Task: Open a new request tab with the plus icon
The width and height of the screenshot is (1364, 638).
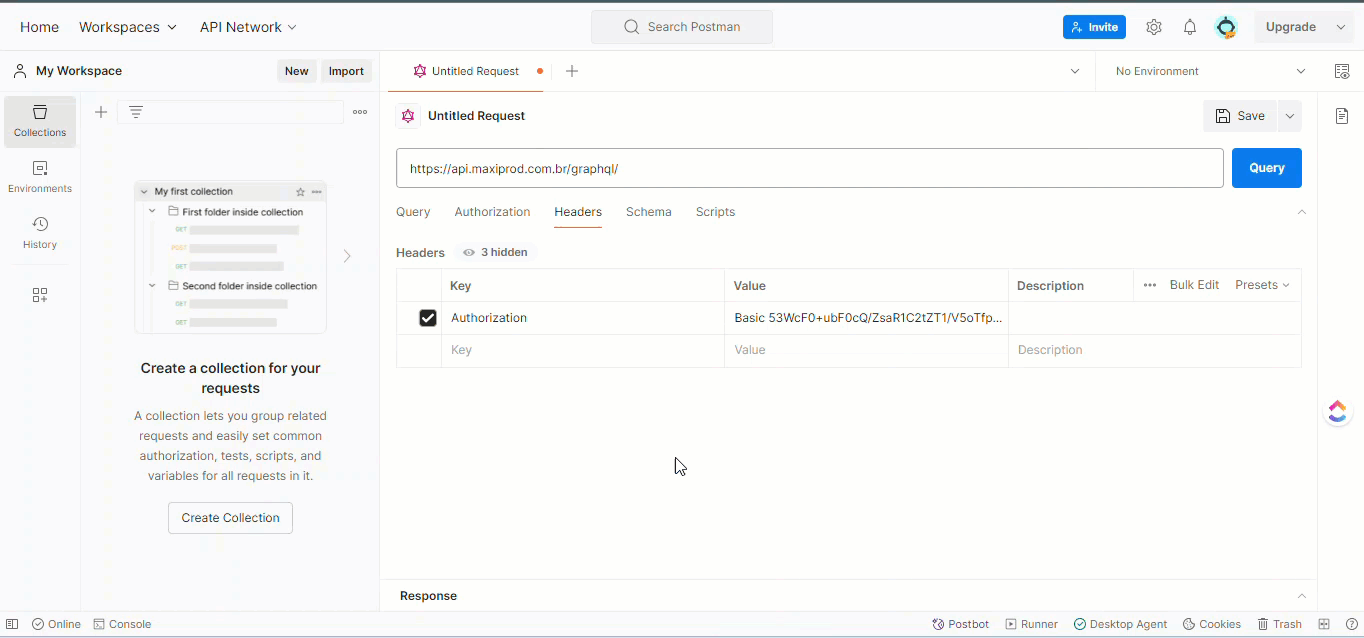Action: [x=572, y=71]
